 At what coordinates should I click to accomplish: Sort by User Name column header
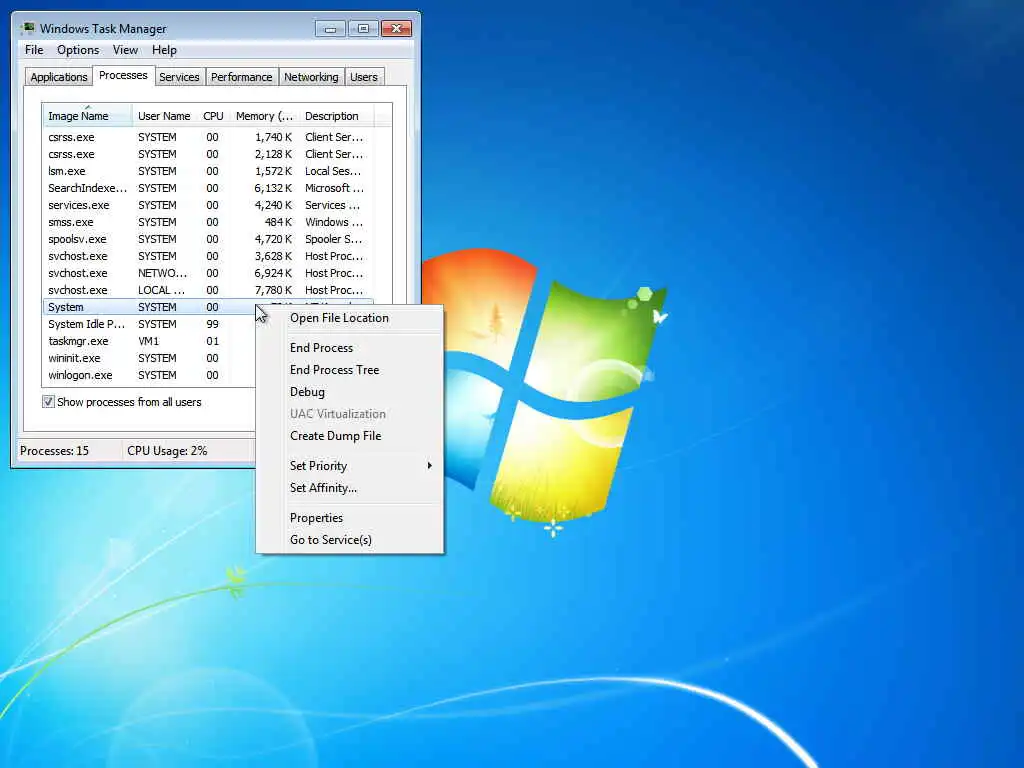click(164, 116)
